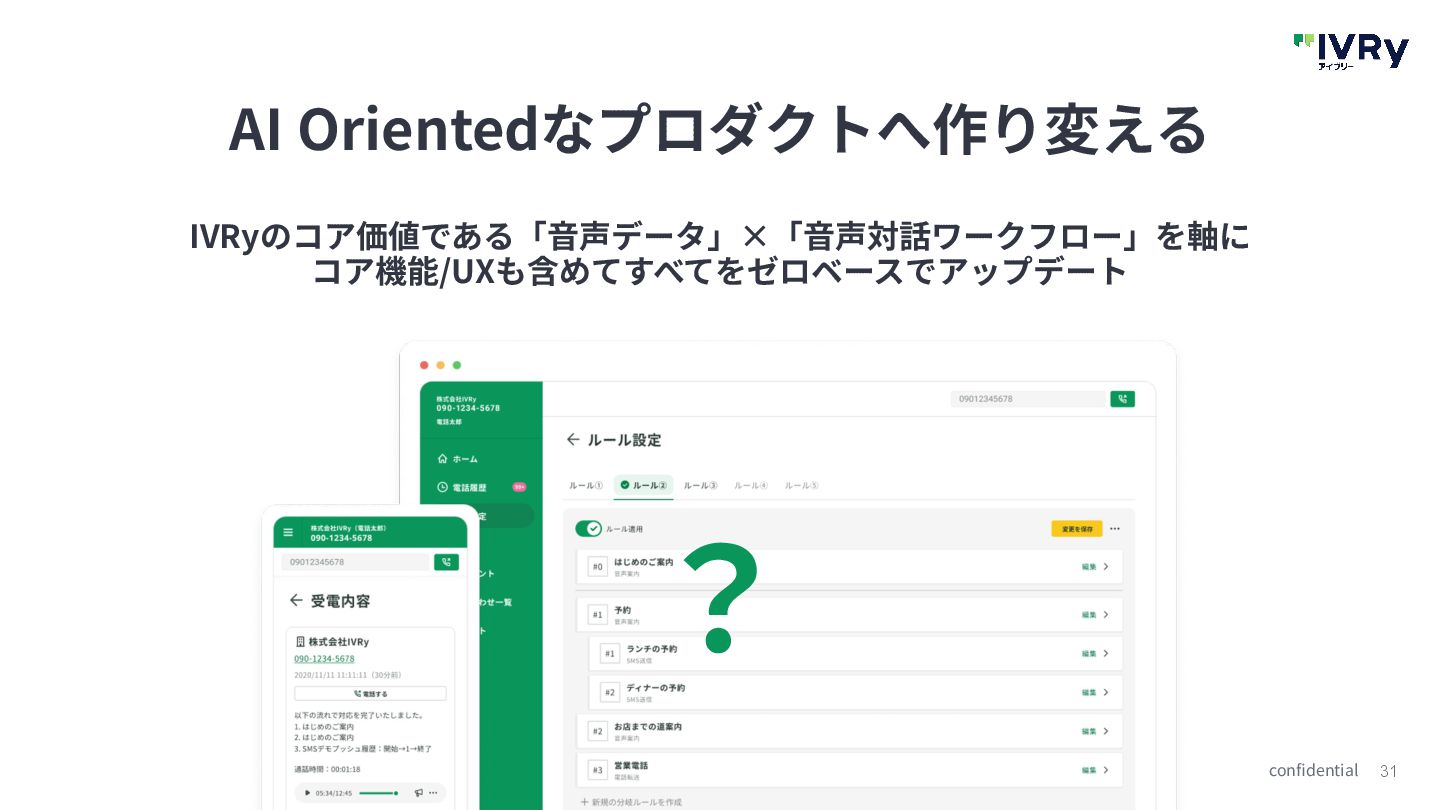Screen dimensions: 1440x810
Task: Click the 営業電話 rule title
Action: [x=631, y=765]
